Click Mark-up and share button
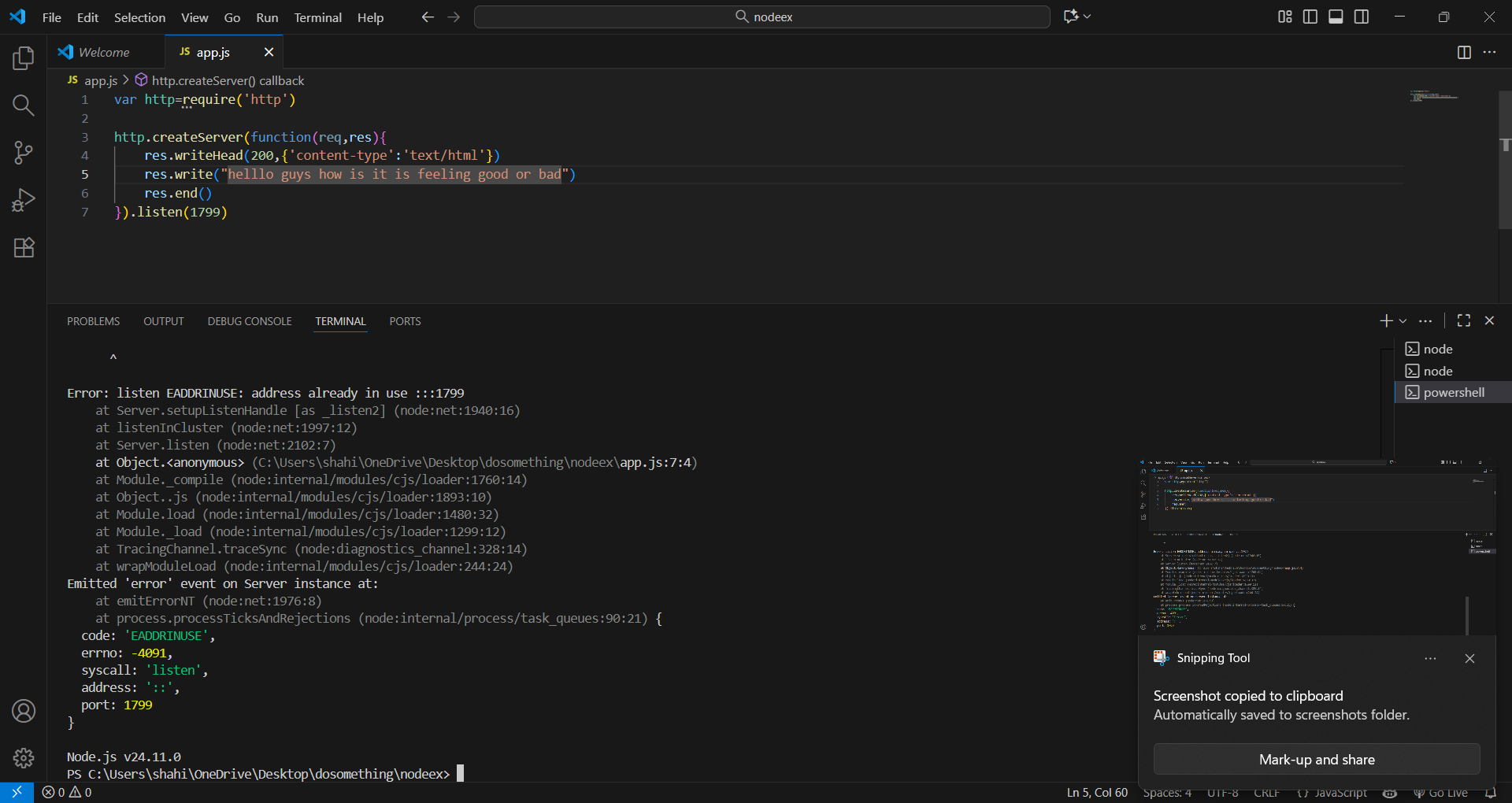The width and height of the screenshot is (1512, 803). click(x=1317, y=760)
